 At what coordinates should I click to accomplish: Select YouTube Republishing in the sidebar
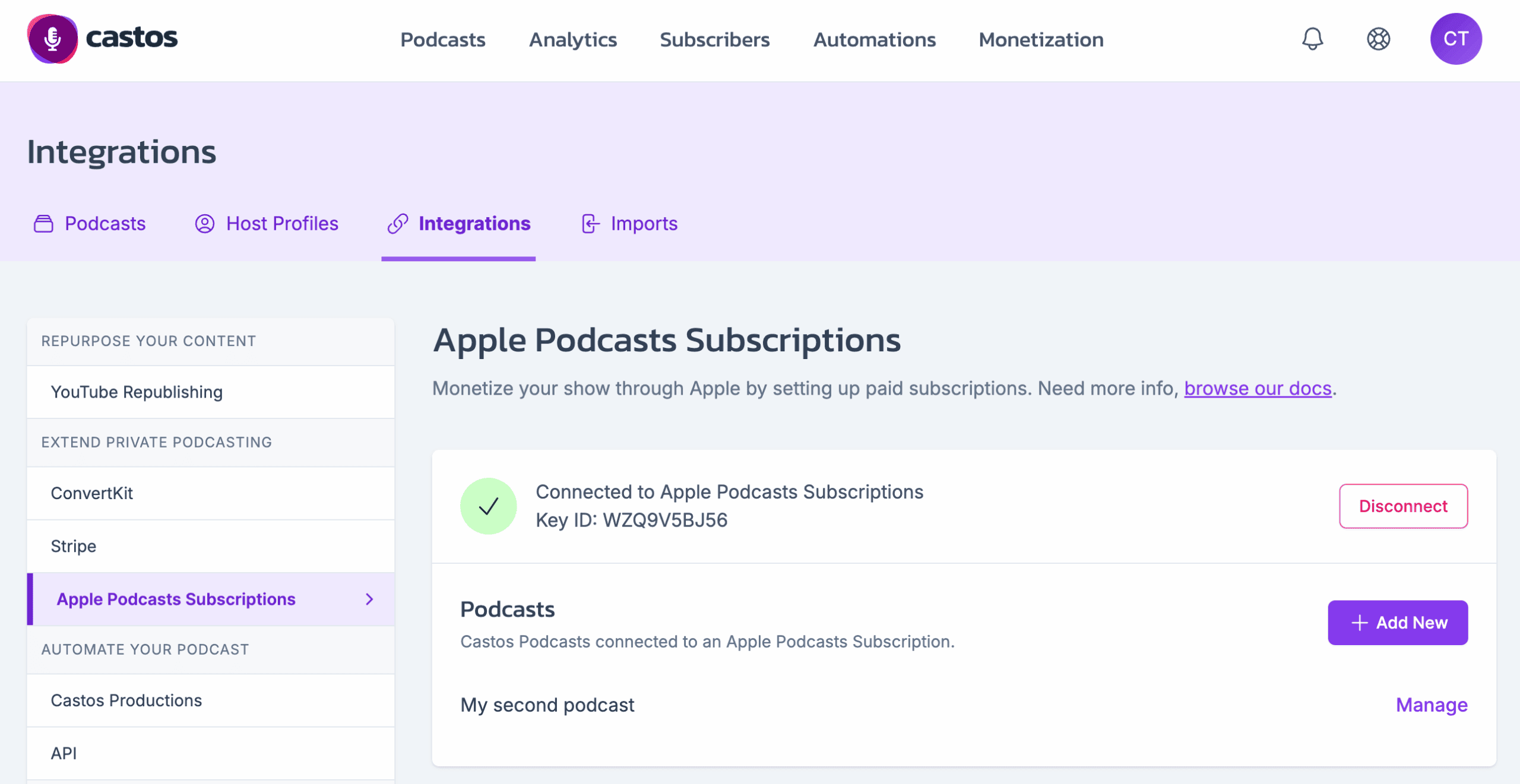211,392
